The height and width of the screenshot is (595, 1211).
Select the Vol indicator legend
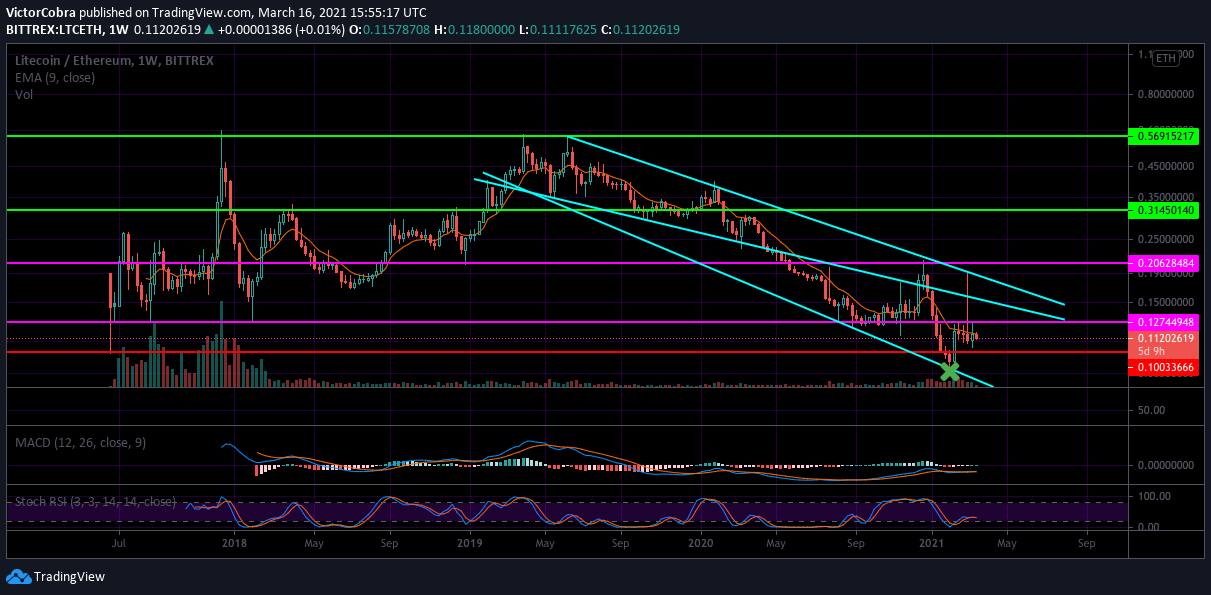point(23,94)
